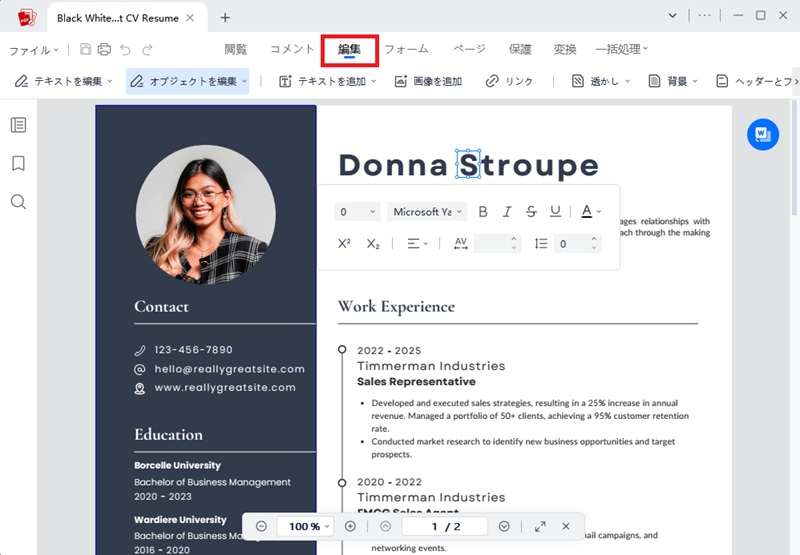Toggle underline formatting in floating toolbar
The height and width of the screenshot is (555, 800).
pos(555,211)
